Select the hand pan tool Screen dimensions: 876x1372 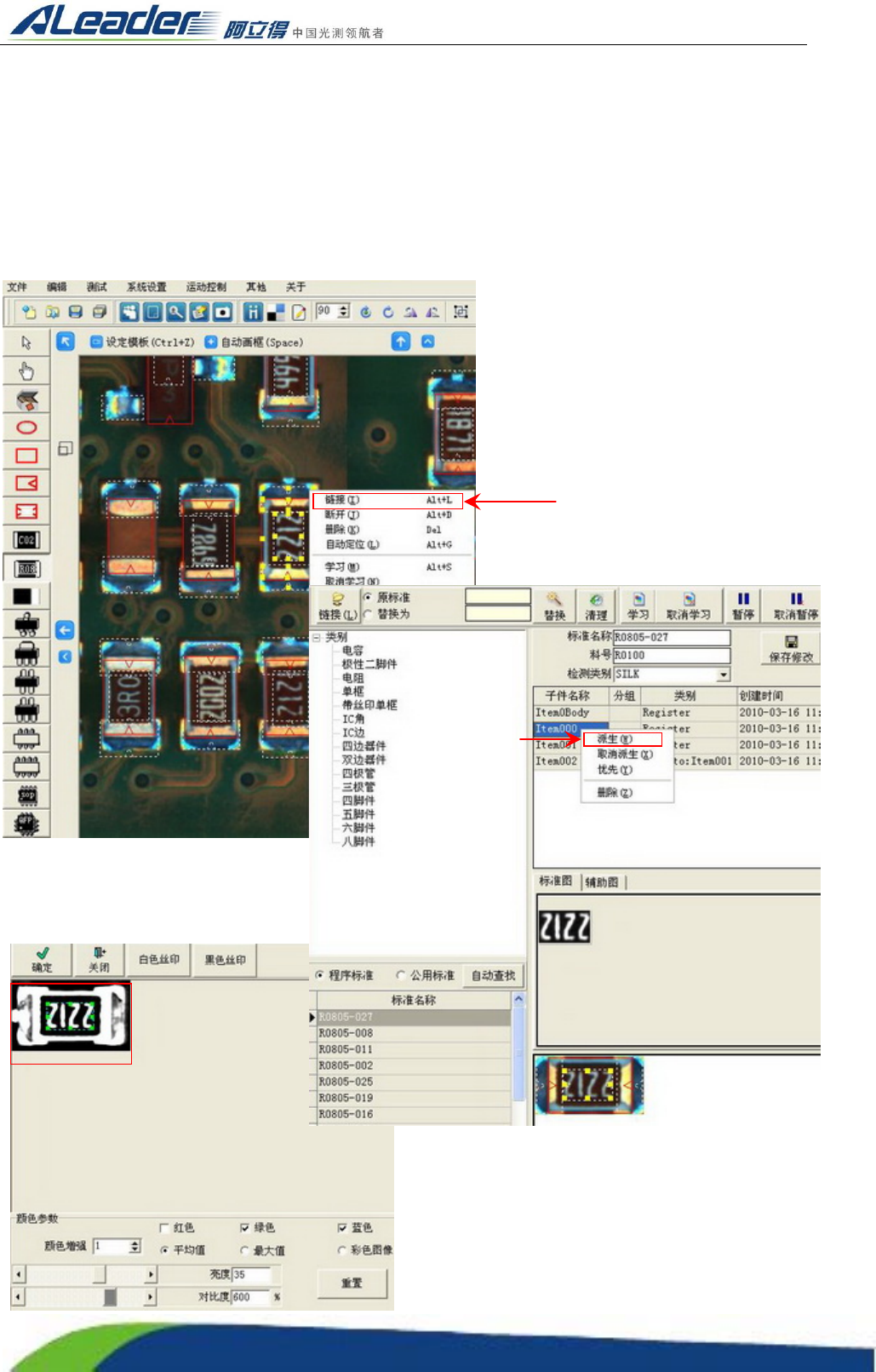coord(26,371)
